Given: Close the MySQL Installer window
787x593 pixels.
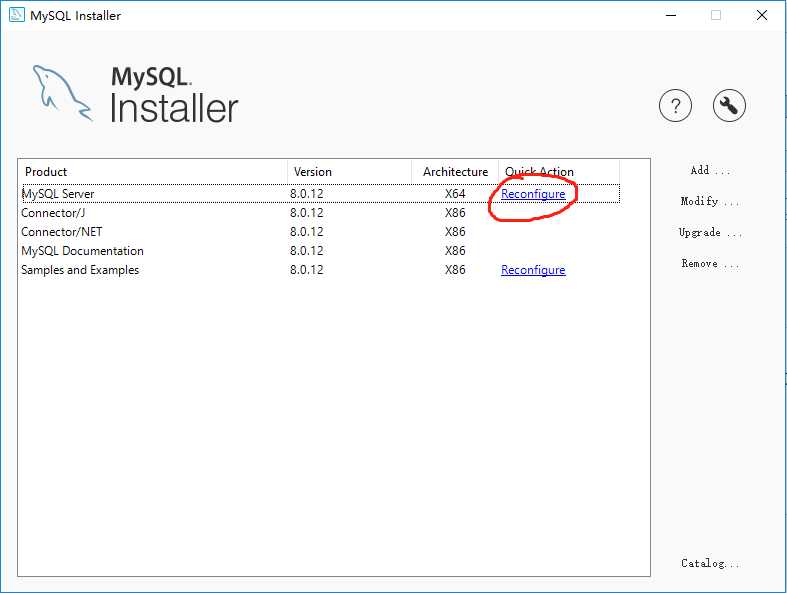Looking at the screenshot, I should [x=761, y=15].
